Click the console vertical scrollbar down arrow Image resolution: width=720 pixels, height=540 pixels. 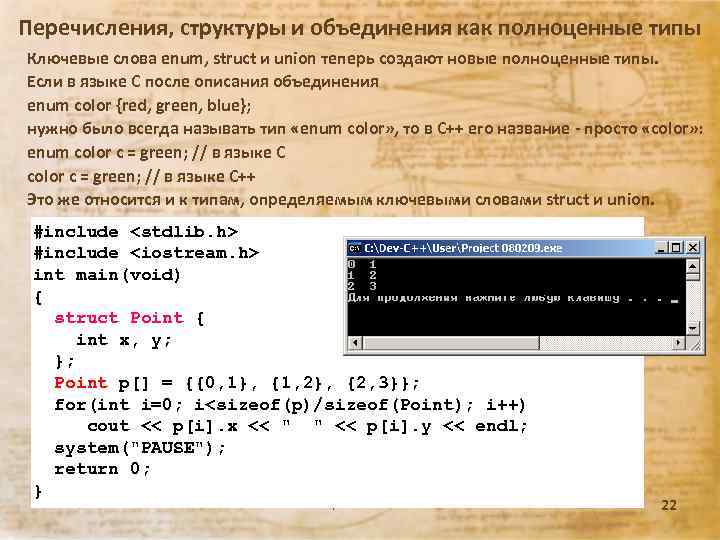click(692, 328)
